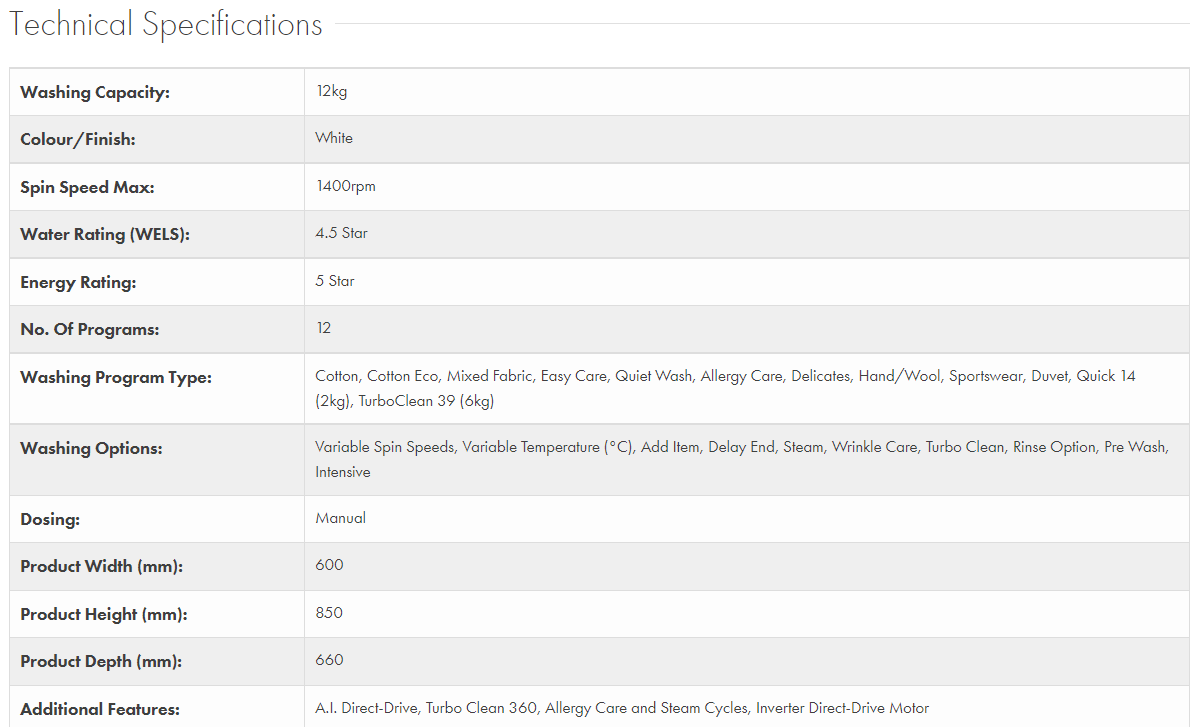Select the 12kg capacity value

coord(331,91)
